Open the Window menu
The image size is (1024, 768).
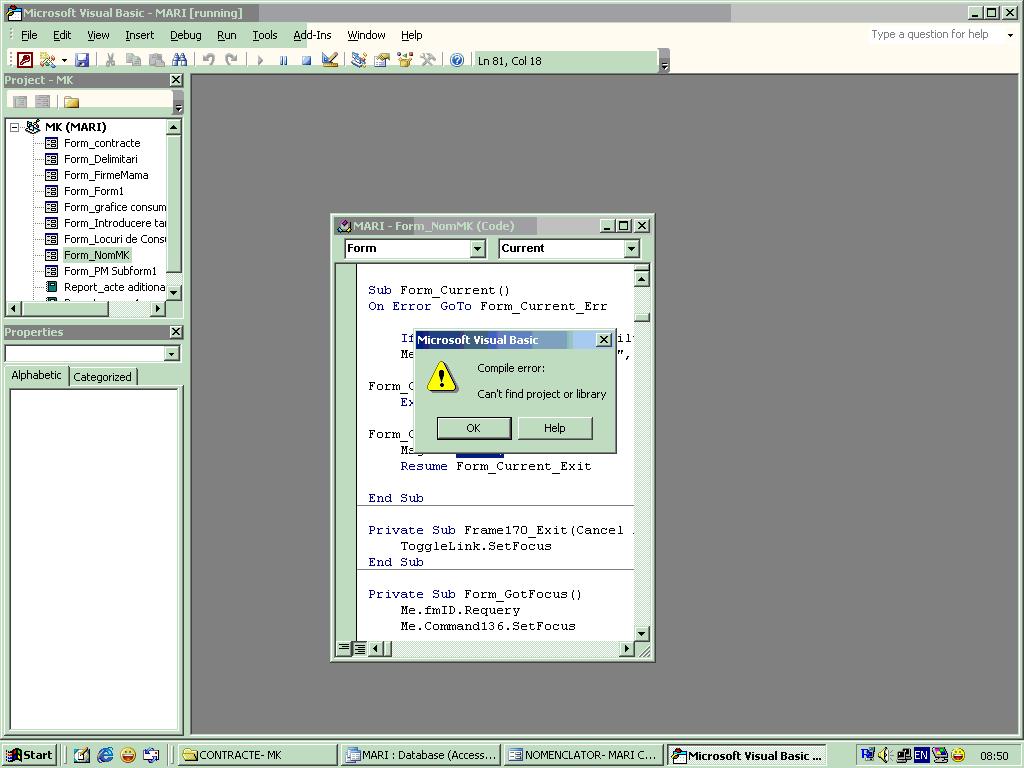pyautogui.click(x=366, y=35)
